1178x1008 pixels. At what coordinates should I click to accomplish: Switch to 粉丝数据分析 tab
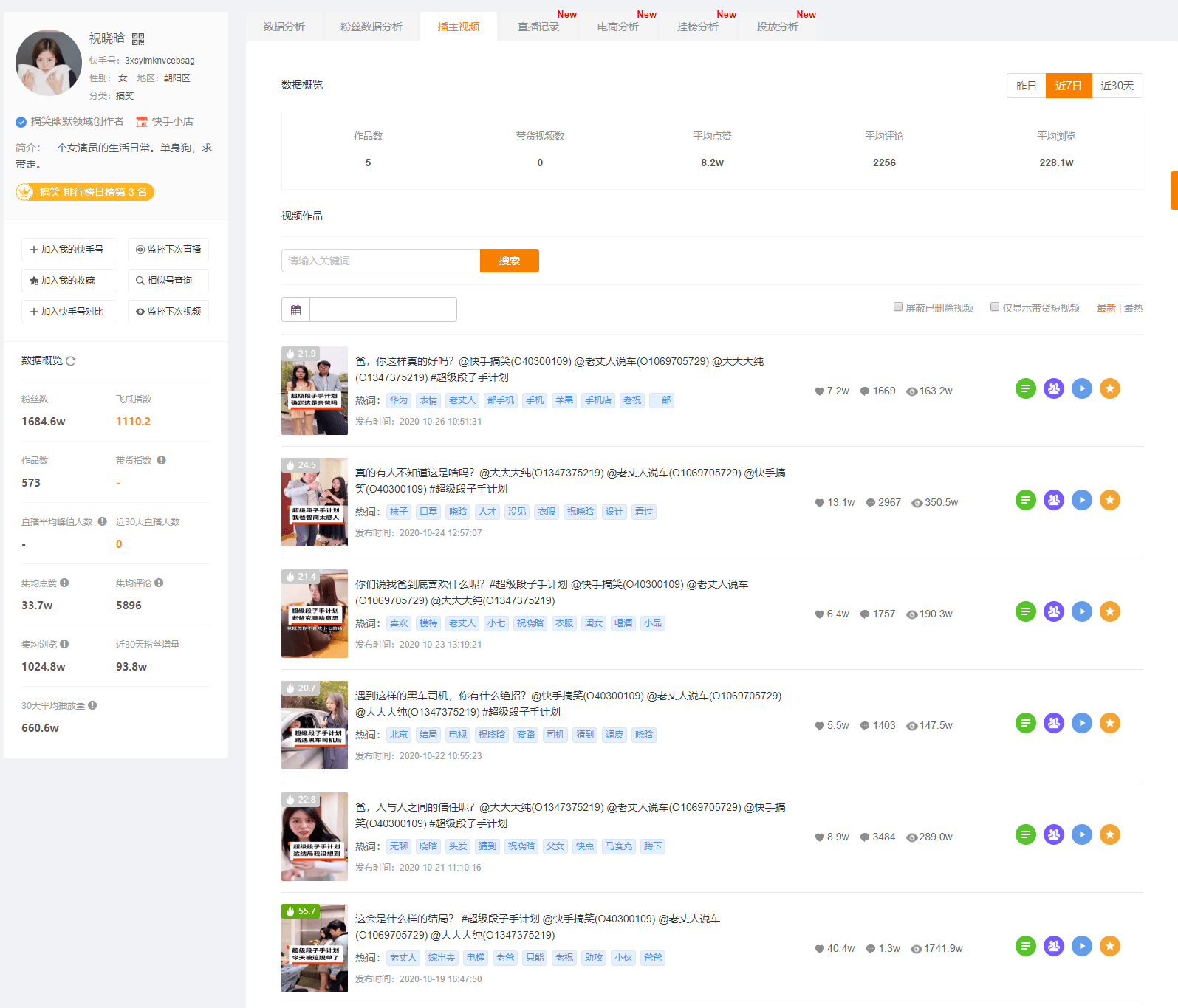click(x=371, y=27)
